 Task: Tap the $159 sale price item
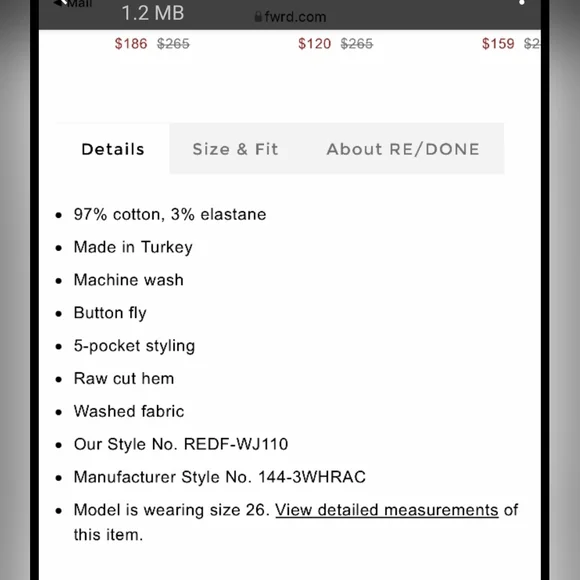(498, 44)
